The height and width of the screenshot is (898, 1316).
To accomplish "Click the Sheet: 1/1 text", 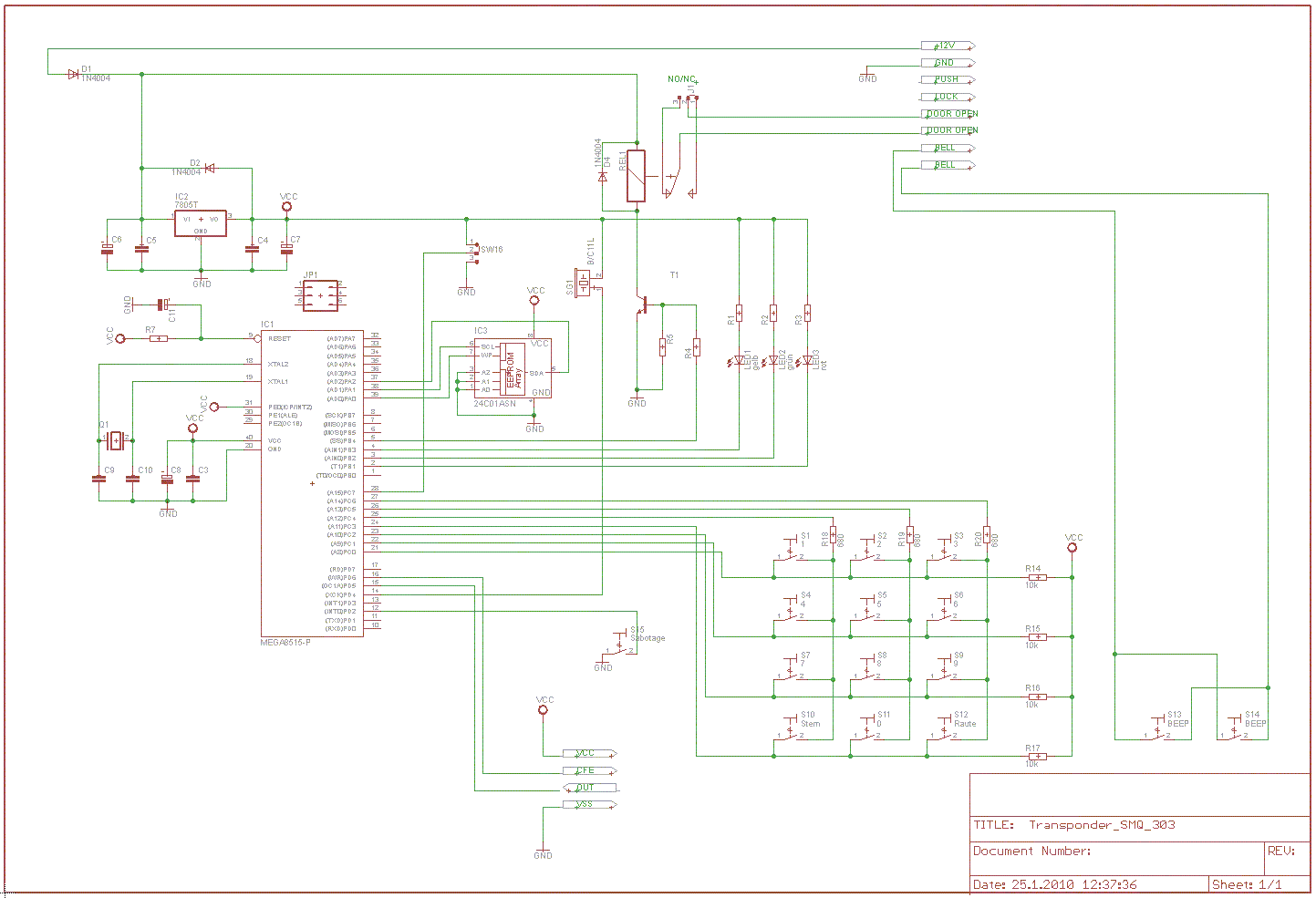I will click(x=1247, y=884).
